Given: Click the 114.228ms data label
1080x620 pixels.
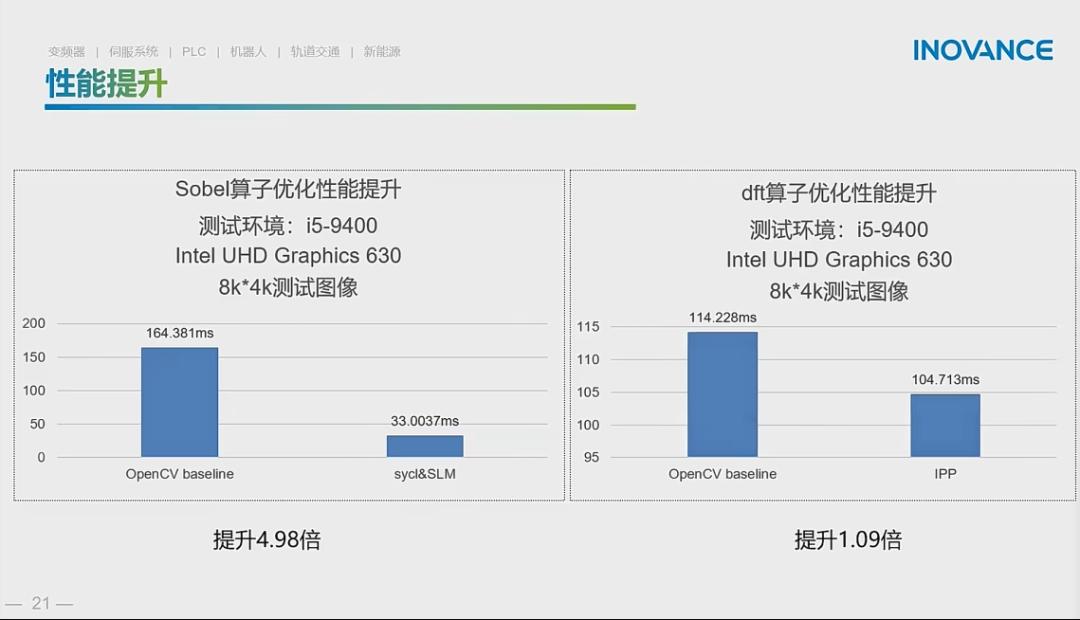Looking at the screenshot, I should point(722,318).
